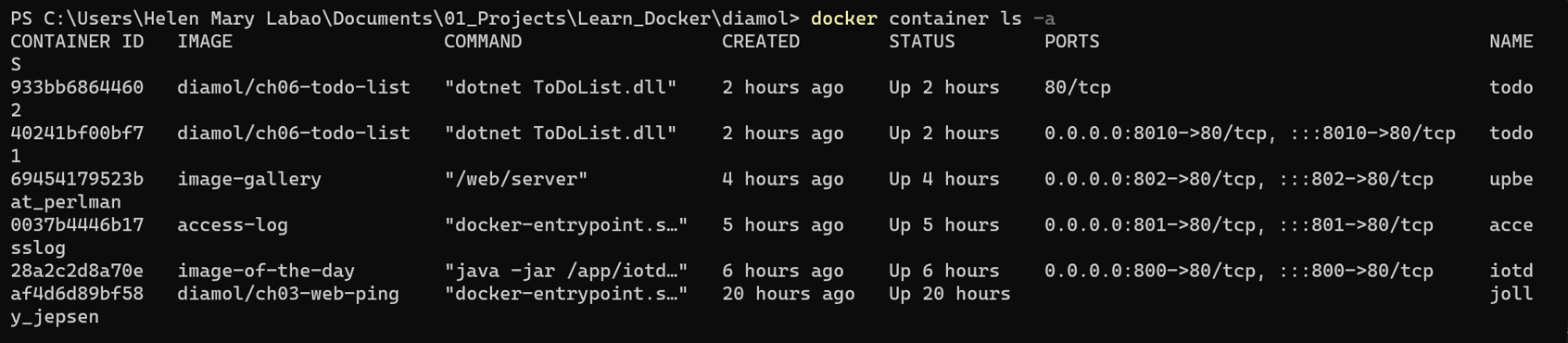
Task: Select container ID 40241bf00bf7
Action: (77, 133)
